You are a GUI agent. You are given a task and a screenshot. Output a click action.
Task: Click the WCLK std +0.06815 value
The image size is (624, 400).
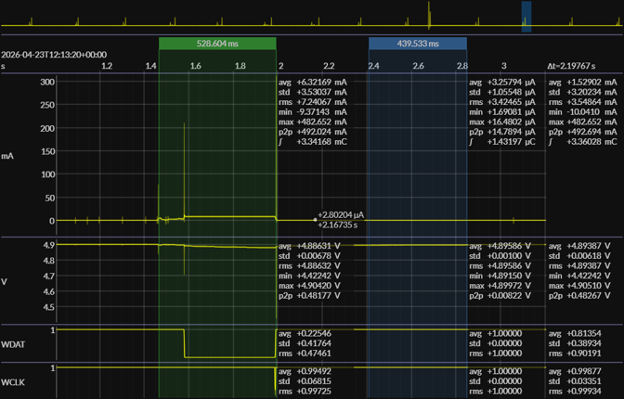click(x=305, y=381)
